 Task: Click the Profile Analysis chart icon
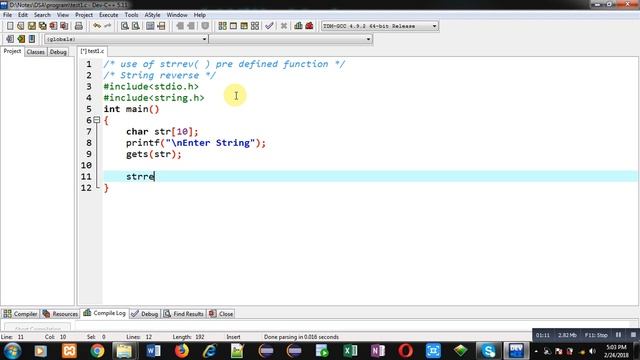(x=298, y=26)
